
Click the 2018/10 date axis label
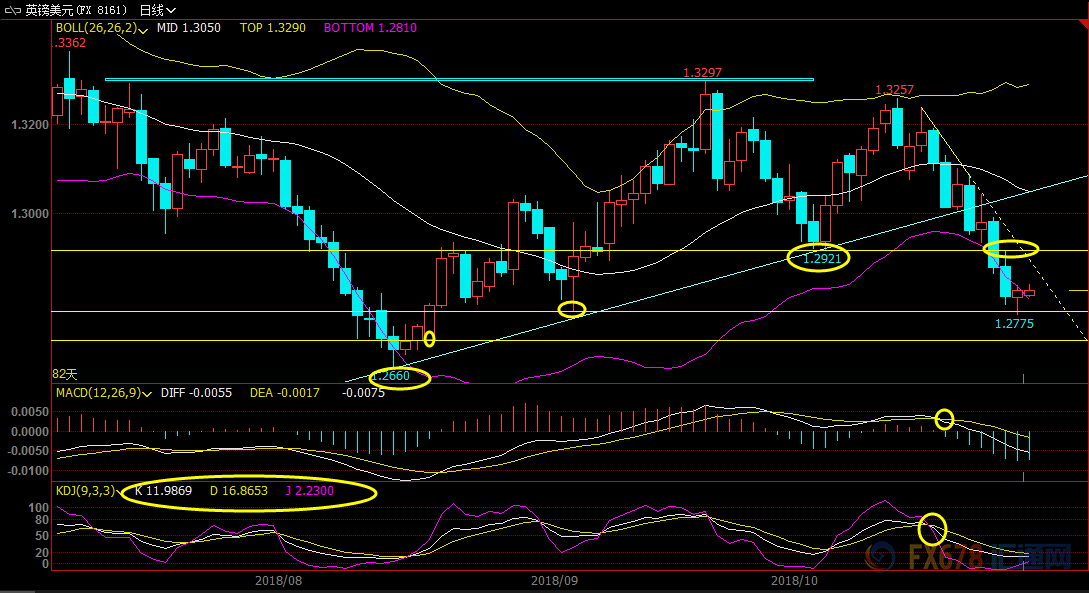coord(795,581)
